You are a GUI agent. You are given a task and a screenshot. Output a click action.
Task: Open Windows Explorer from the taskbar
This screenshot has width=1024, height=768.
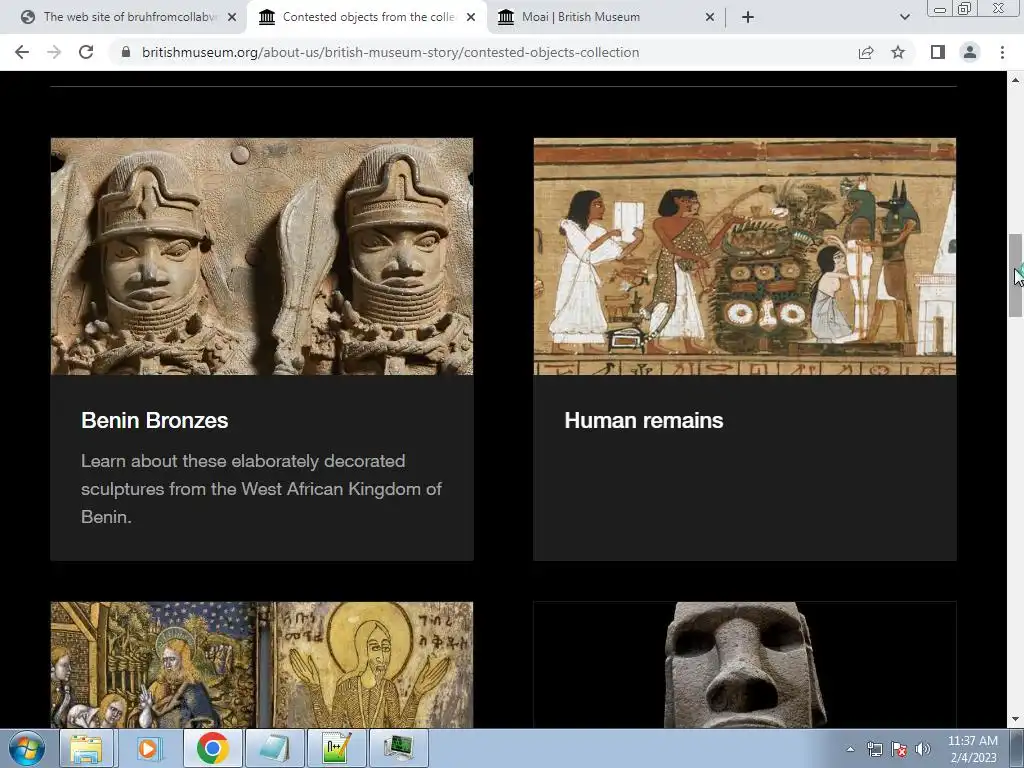pos(86,748)
